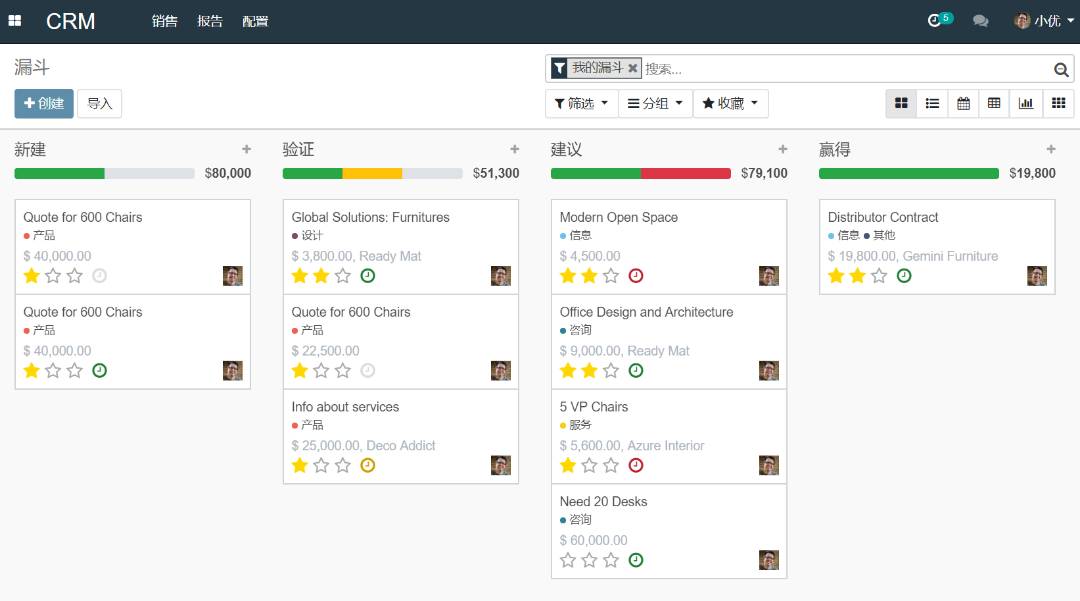Open red activity clock on Modern Open Space

(x=636, y=275)
